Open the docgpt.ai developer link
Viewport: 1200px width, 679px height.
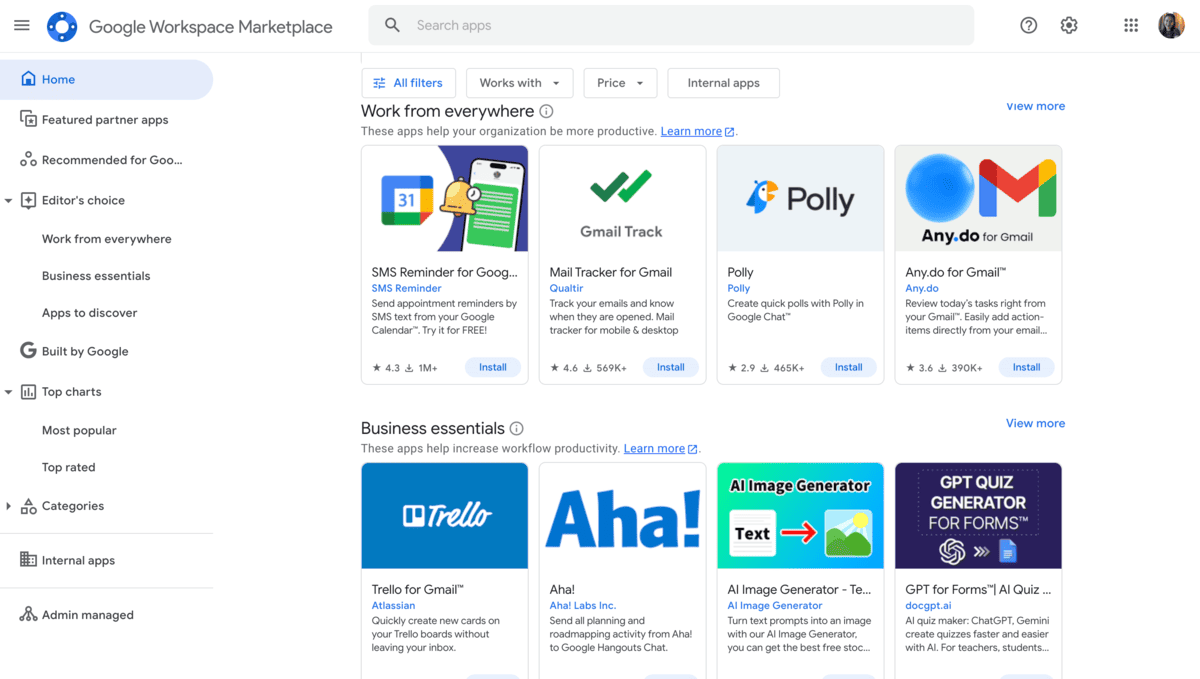click(928, 605)
